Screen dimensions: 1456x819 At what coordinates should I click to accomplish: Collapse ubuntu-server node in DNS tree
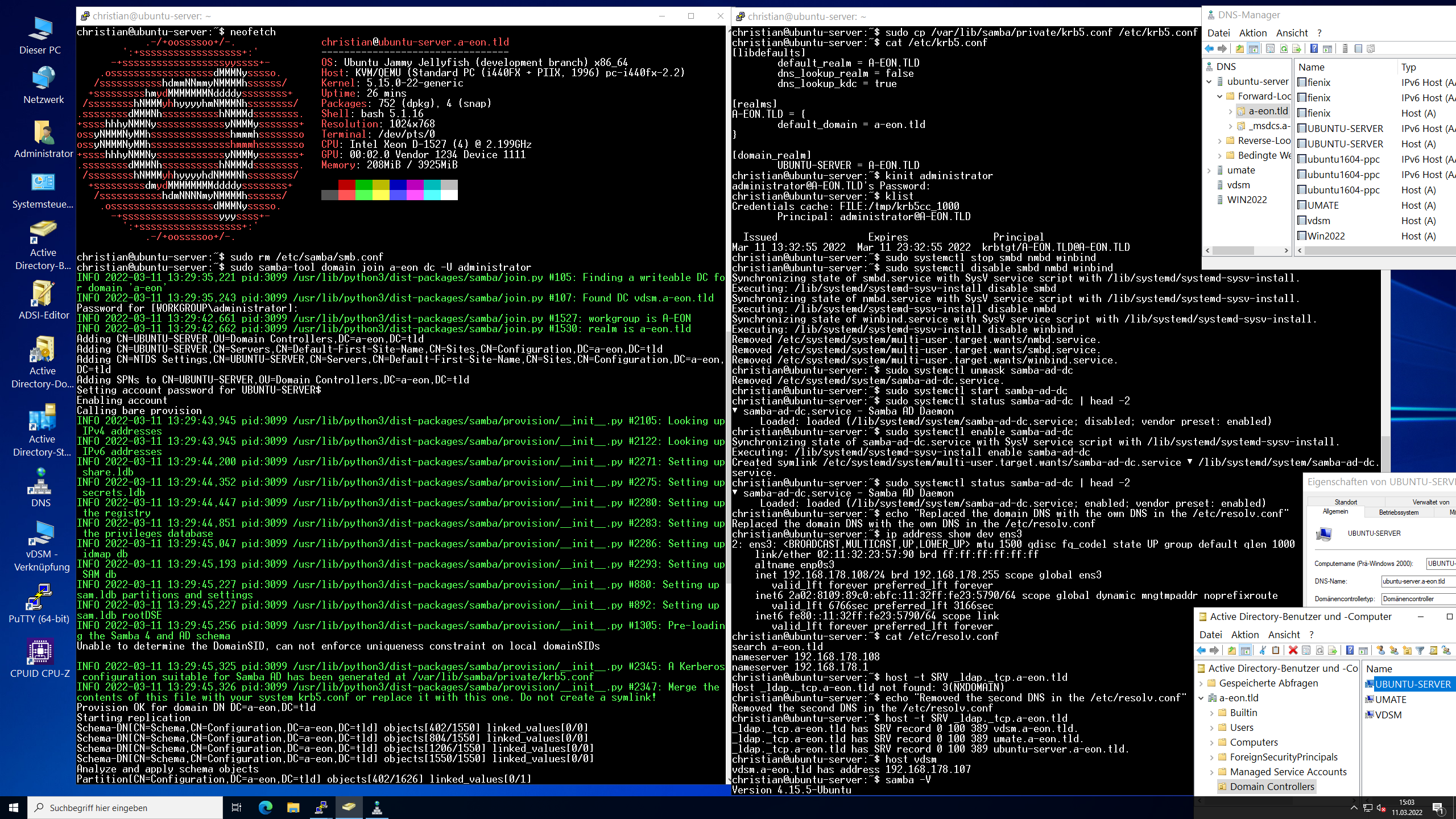[1209, 81]
